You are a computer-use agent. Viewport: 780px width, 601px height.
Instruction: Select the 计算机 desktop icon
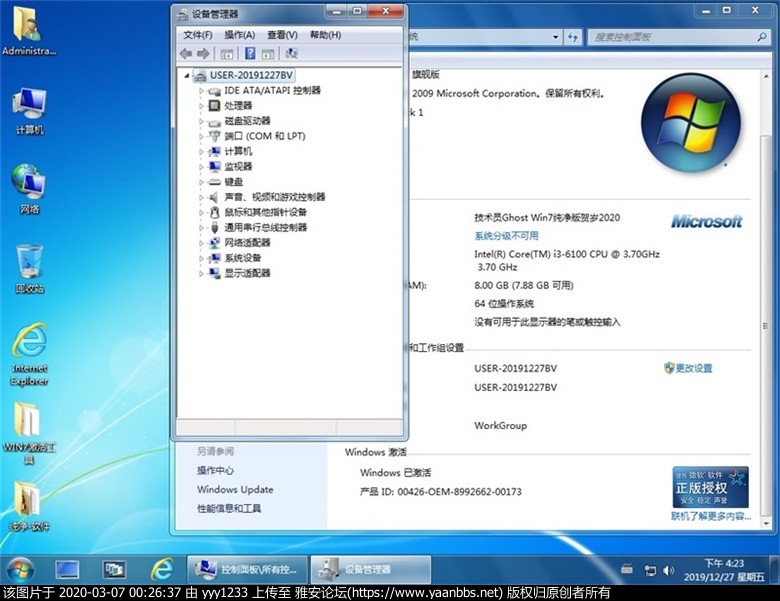29,103
